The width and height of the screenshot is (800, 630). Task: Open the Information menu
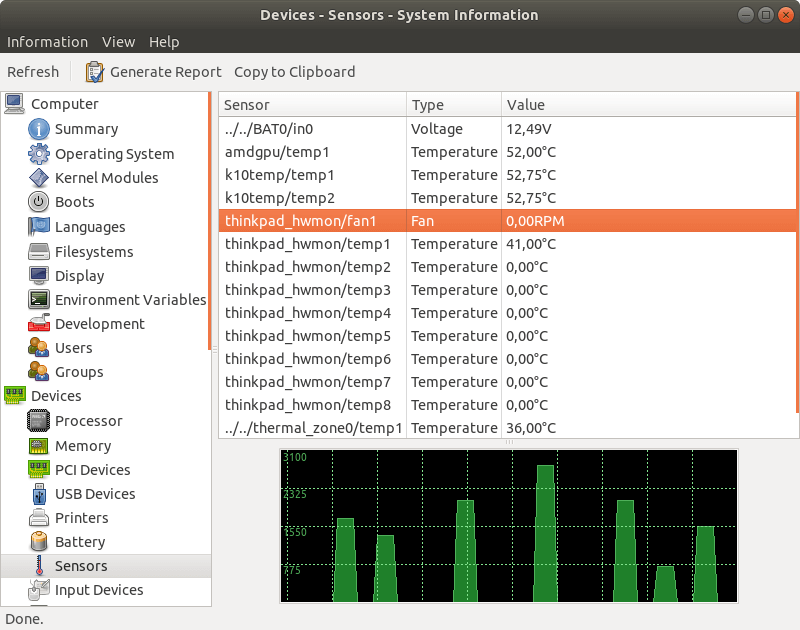click(x=47, y=42)
